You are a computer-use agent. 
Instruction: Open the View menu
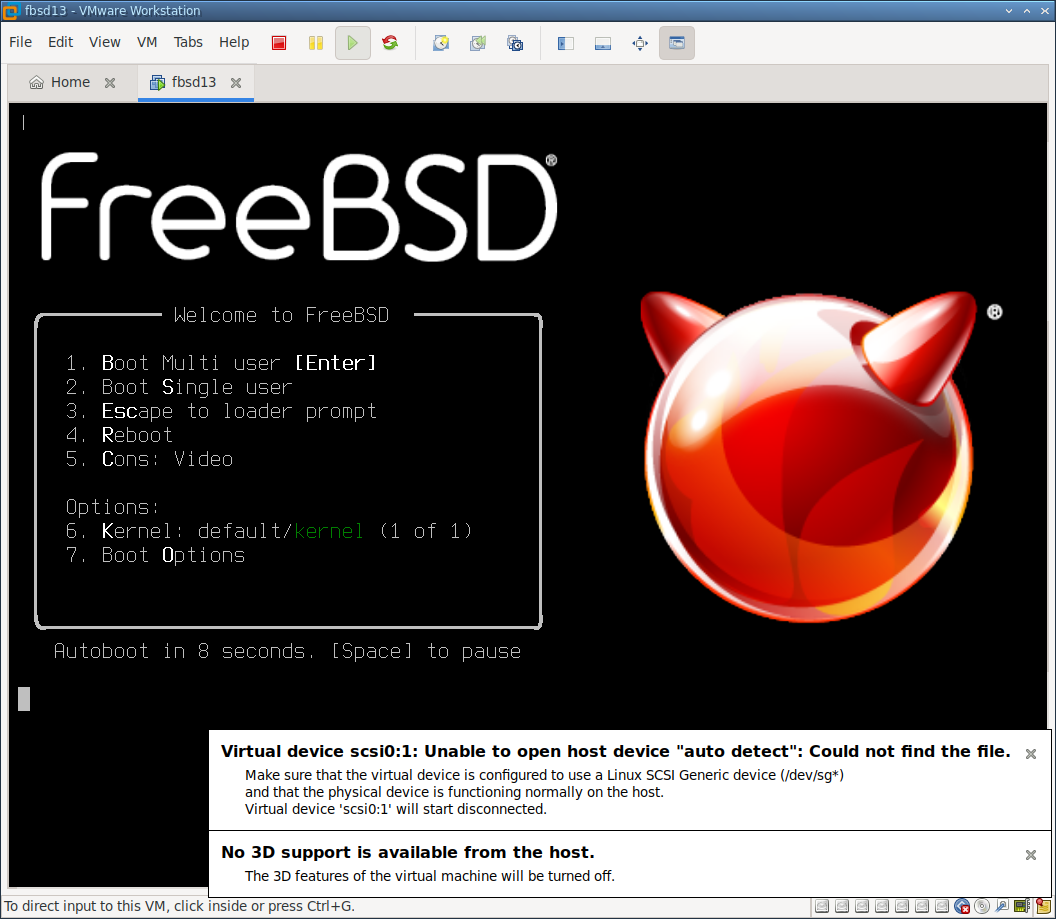point(104,42)
